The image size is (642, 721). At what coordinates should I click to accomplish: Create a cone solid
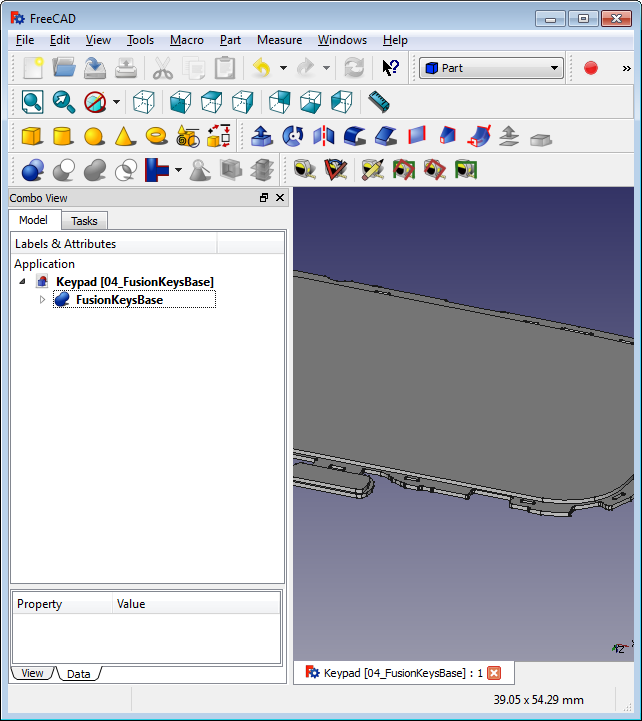coord(125,136)
